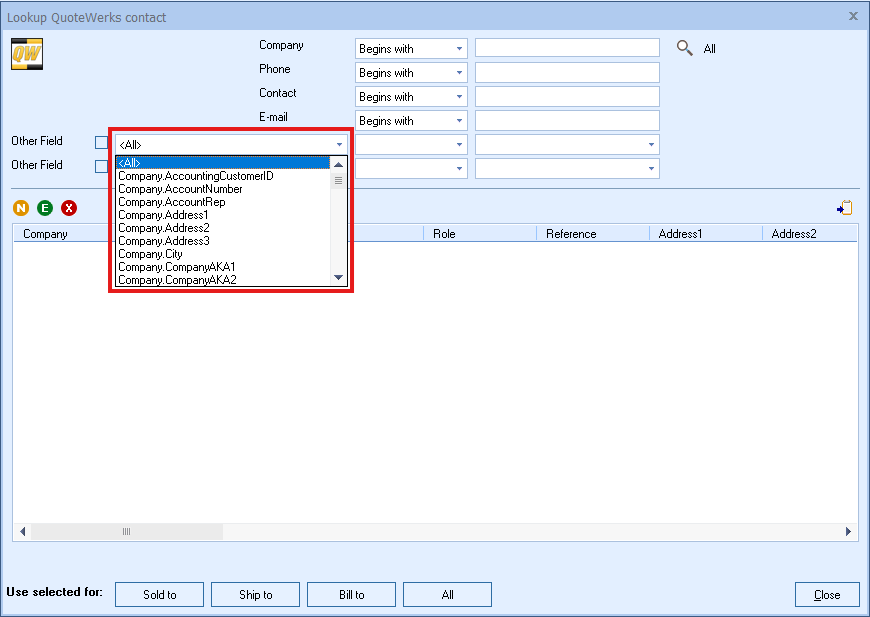Click the dropdown list scroll up arrow
This screenshot has width=870, height=617.
tap(338, 164)
